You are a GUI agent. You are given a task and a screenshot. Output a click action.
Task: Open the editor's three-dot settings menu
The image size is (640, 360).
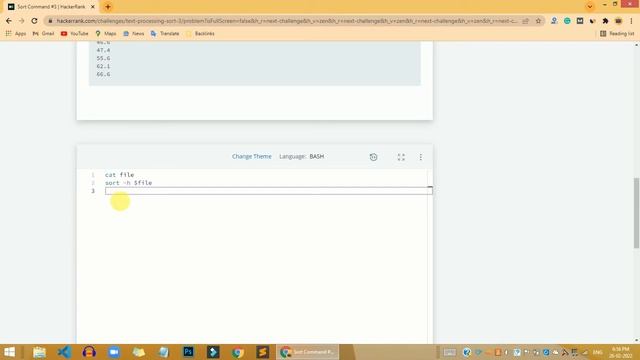(x=421, y=157)
